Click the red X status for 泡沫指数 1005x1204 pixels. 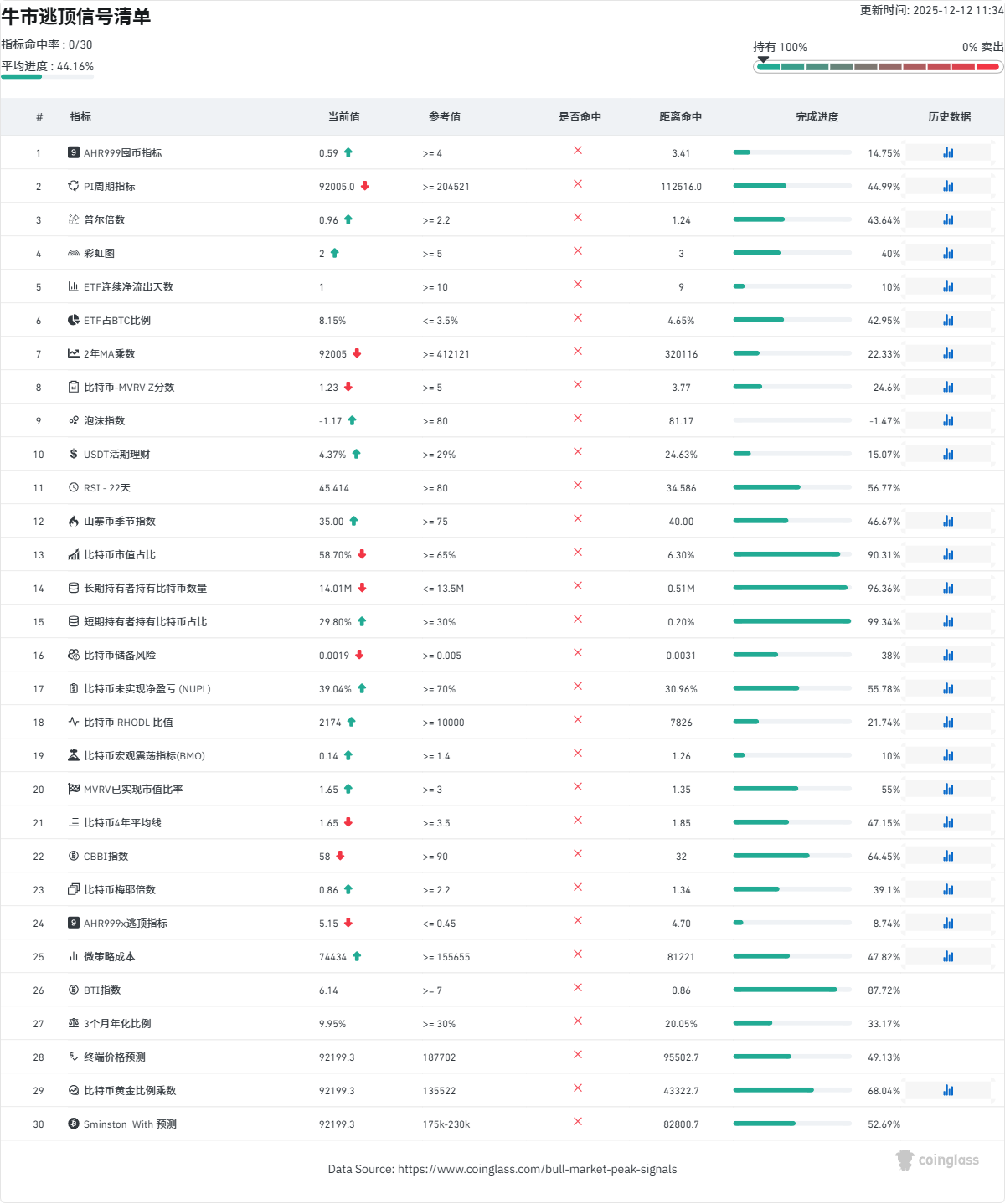(x=578, y=419)
